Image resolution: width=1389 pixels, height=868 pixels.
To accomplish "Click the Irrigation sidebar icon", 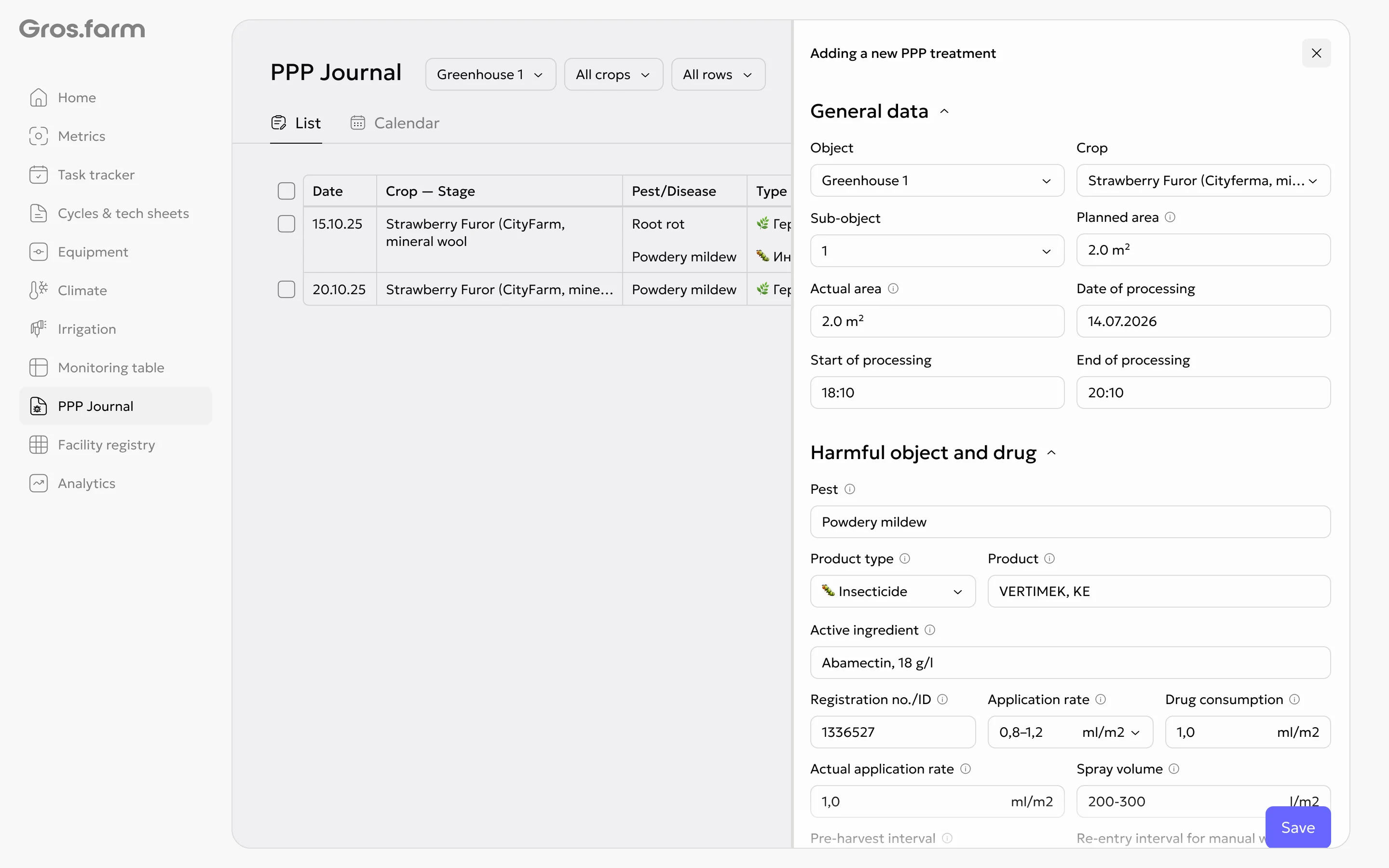I will (x=39, y=328).
